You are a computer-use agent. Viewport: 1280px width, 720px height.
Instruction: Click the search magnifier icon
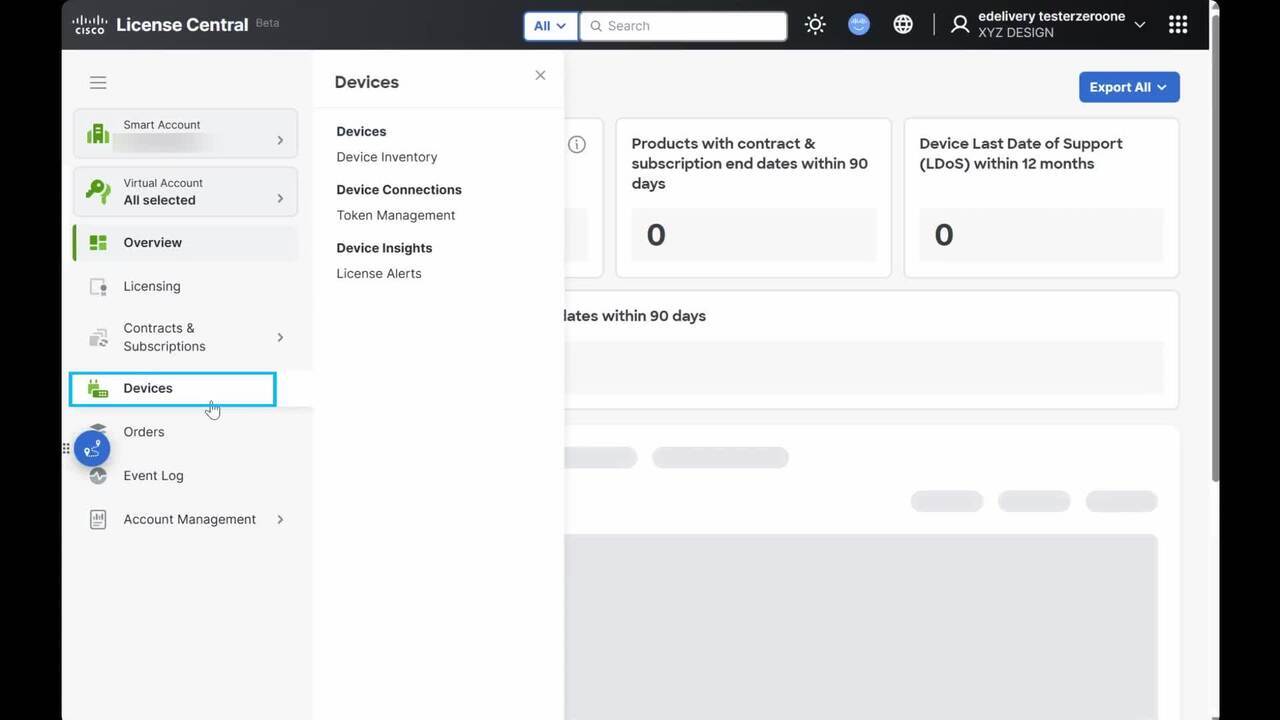pos(596,26)
